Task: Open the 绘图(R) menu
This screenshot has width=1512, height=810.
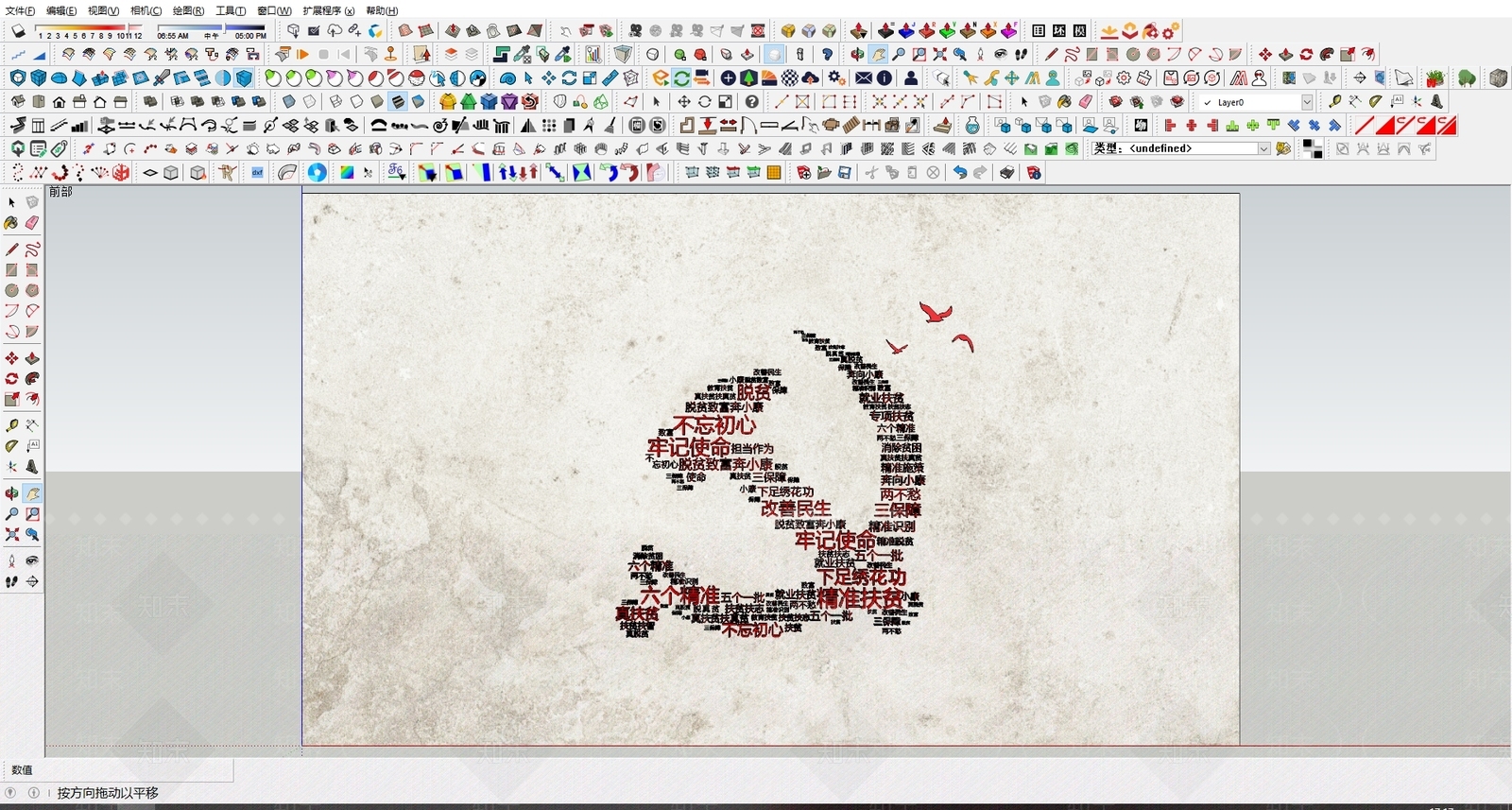Action: (x=188, y=10)
